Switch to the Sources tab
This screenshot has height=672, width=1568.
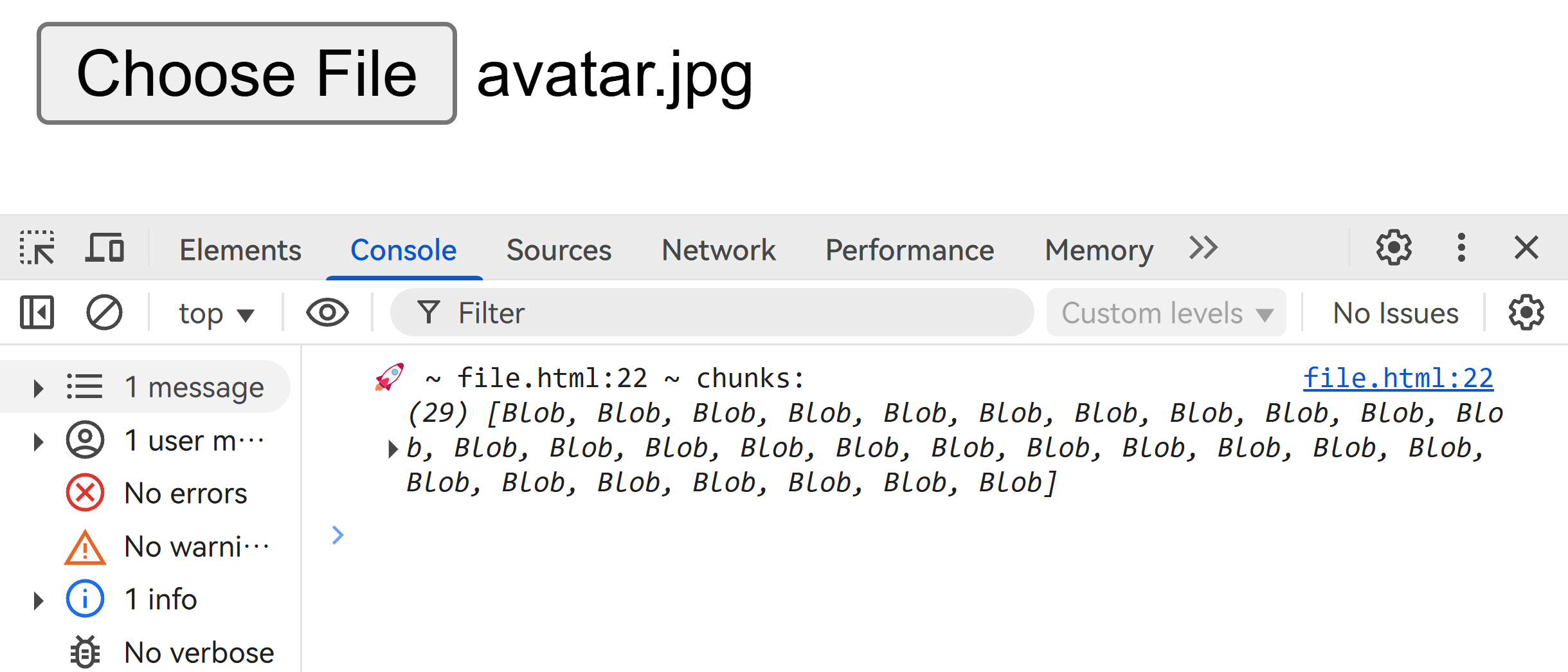[x=559, y=250]
